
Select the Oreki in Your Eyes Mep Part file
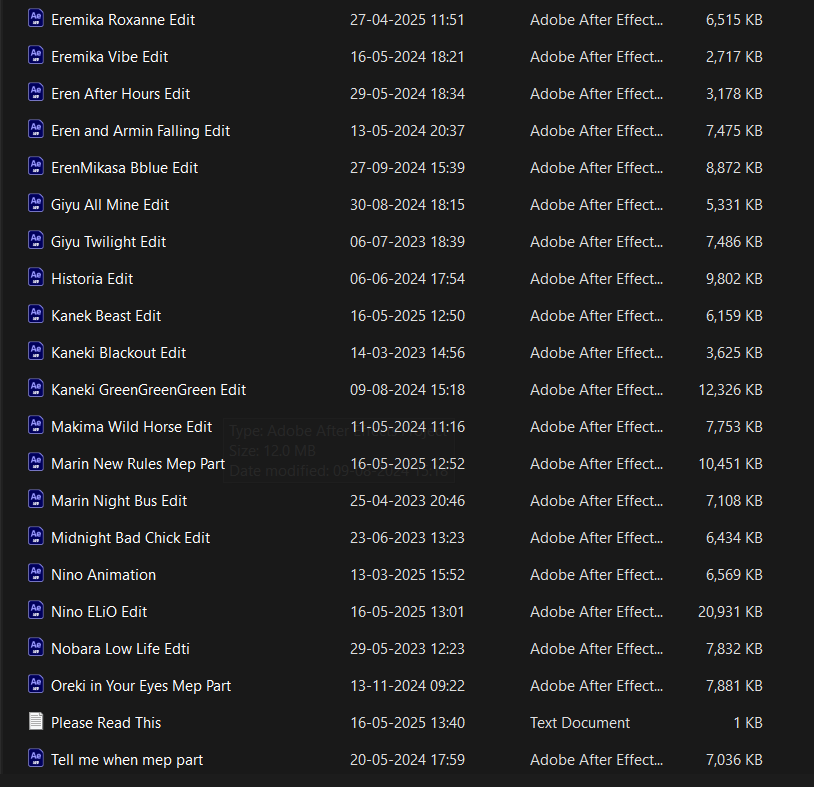click(141, 686)
